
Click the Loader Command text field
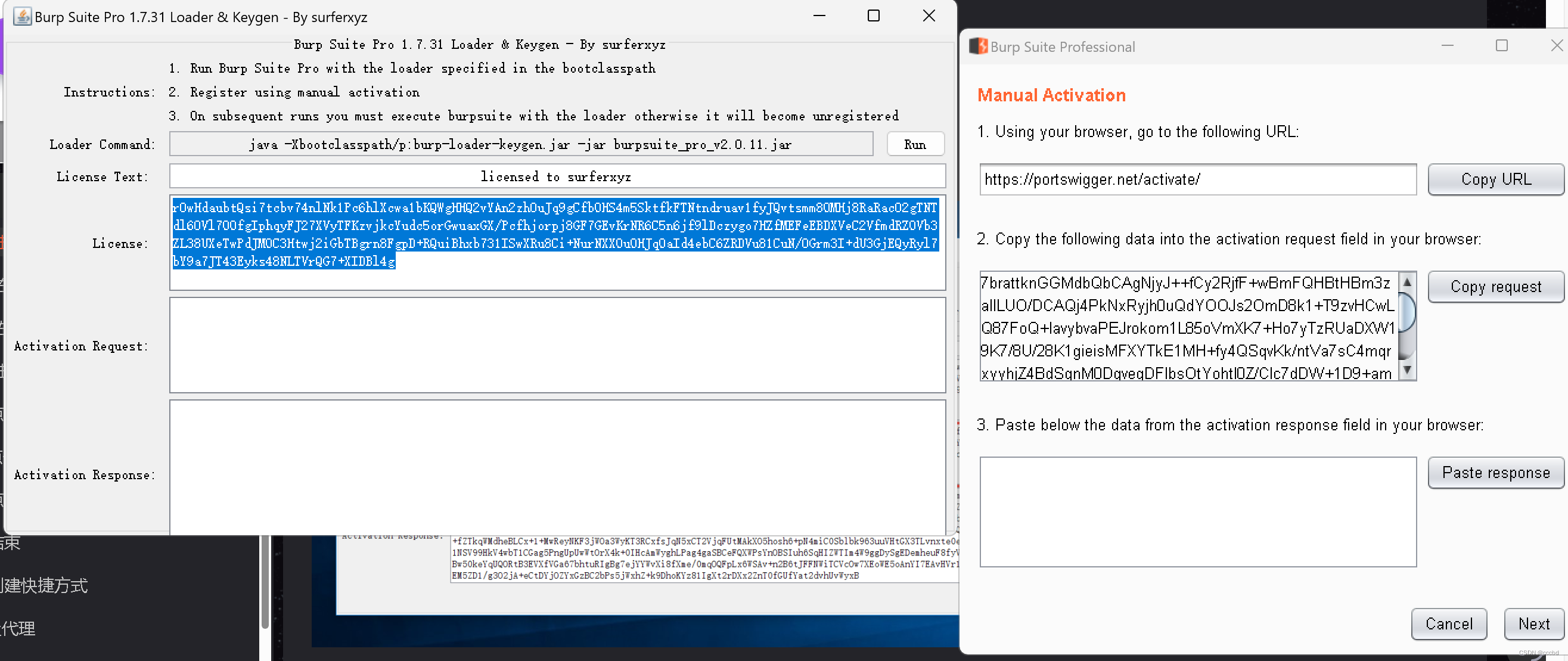click(520, 145)
